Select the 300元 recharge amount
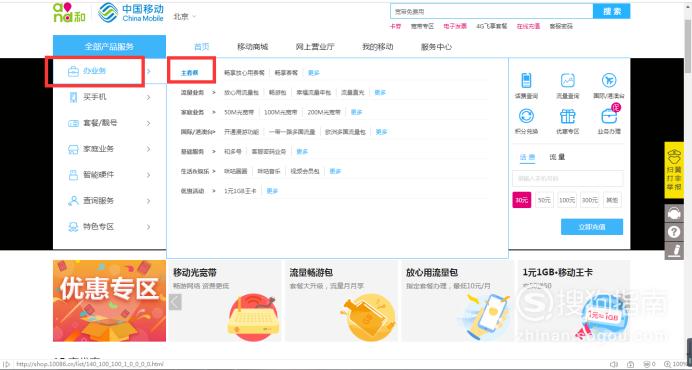This screenshot has width=692, height=370. 590,200
